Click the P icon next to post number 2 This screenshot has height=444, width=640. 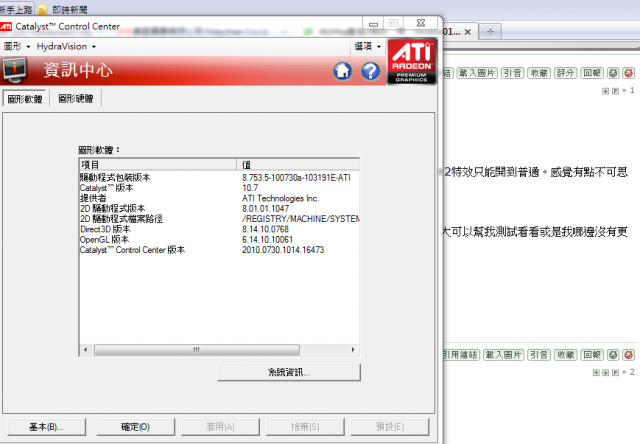615,372
